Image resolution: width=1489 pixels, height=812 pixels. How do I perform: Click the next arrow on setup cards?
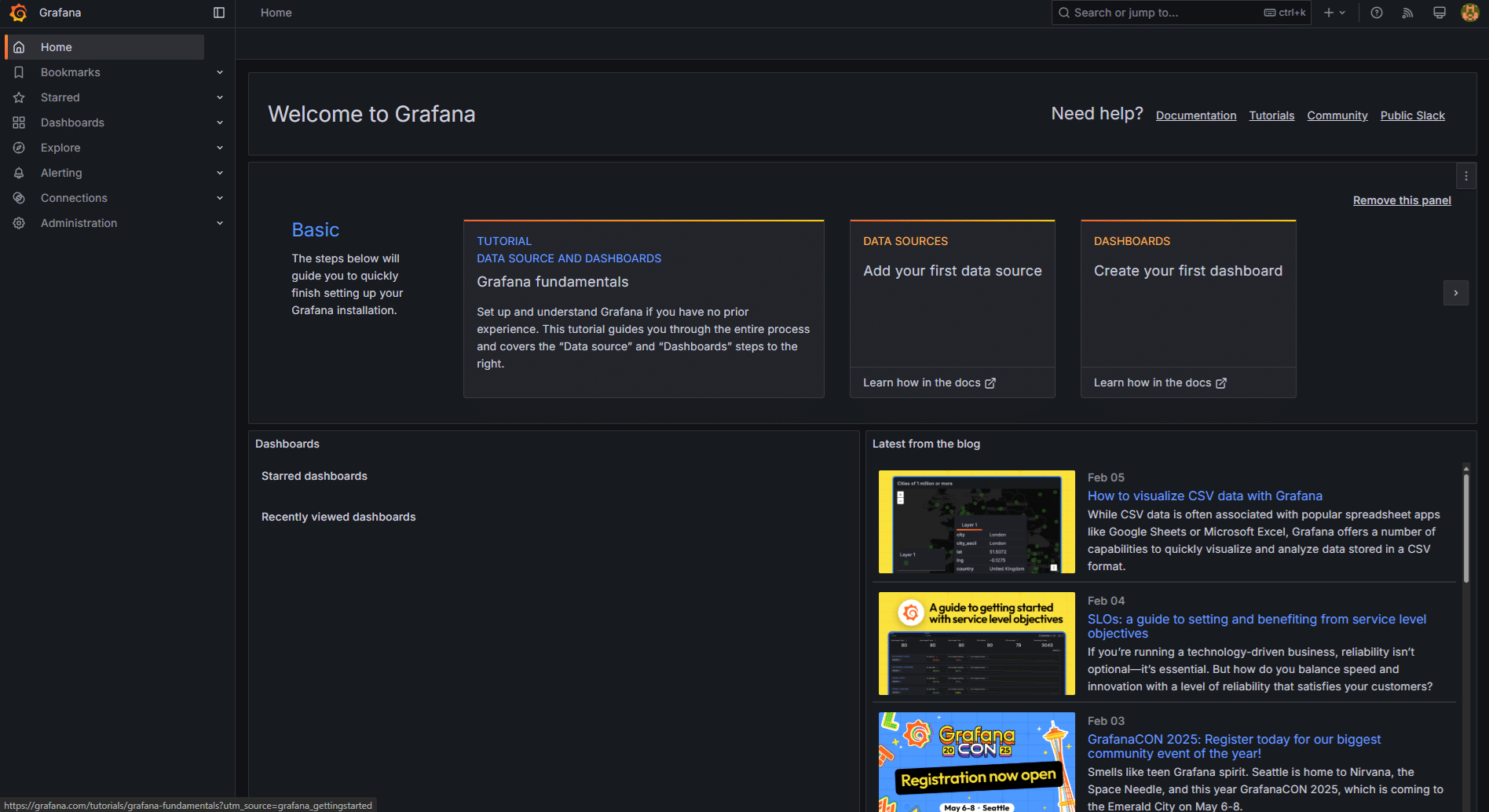1456,293
